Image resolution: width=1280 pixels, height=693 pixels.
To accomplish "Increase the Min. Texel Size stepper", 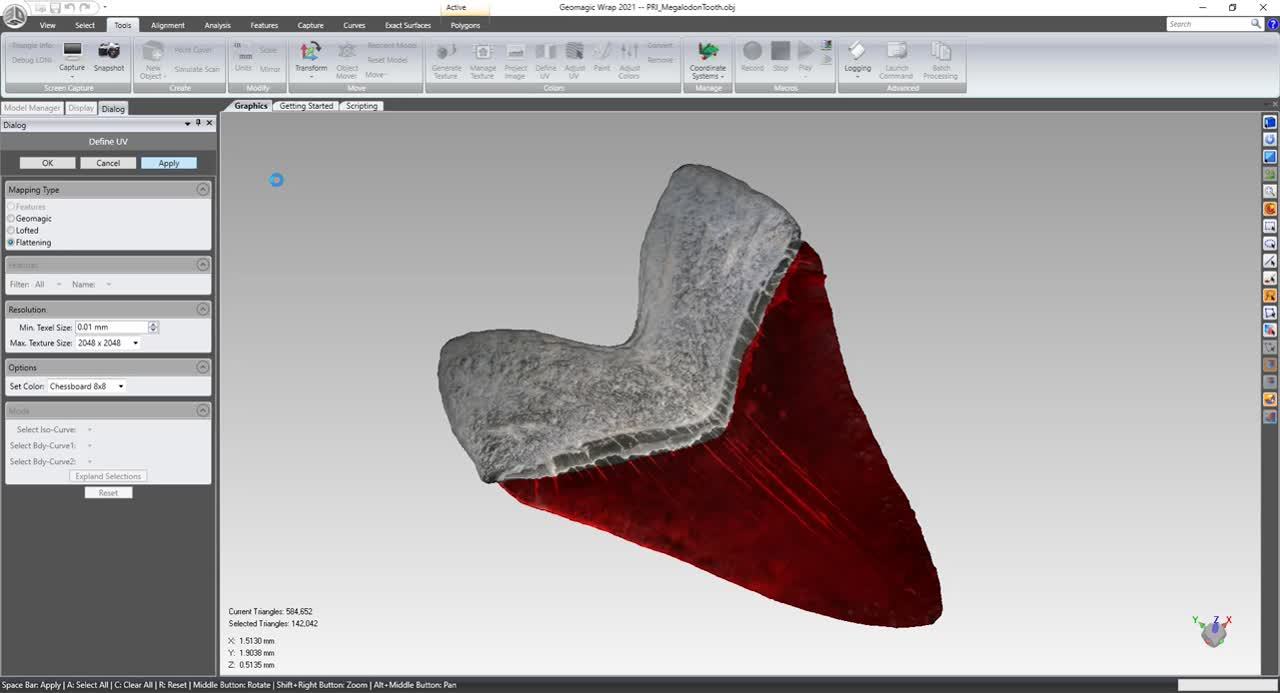I will pyautogui.click(x=153, y=324).
